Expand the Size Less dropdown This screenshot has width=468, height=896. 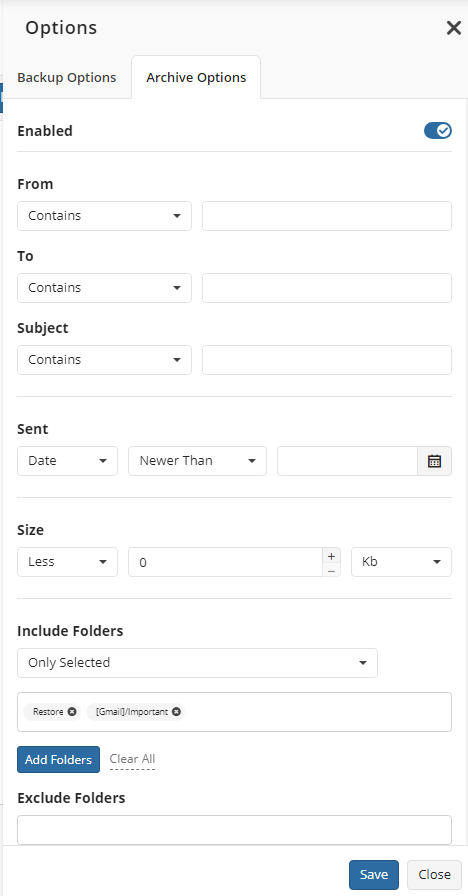(x=67, y=562)
